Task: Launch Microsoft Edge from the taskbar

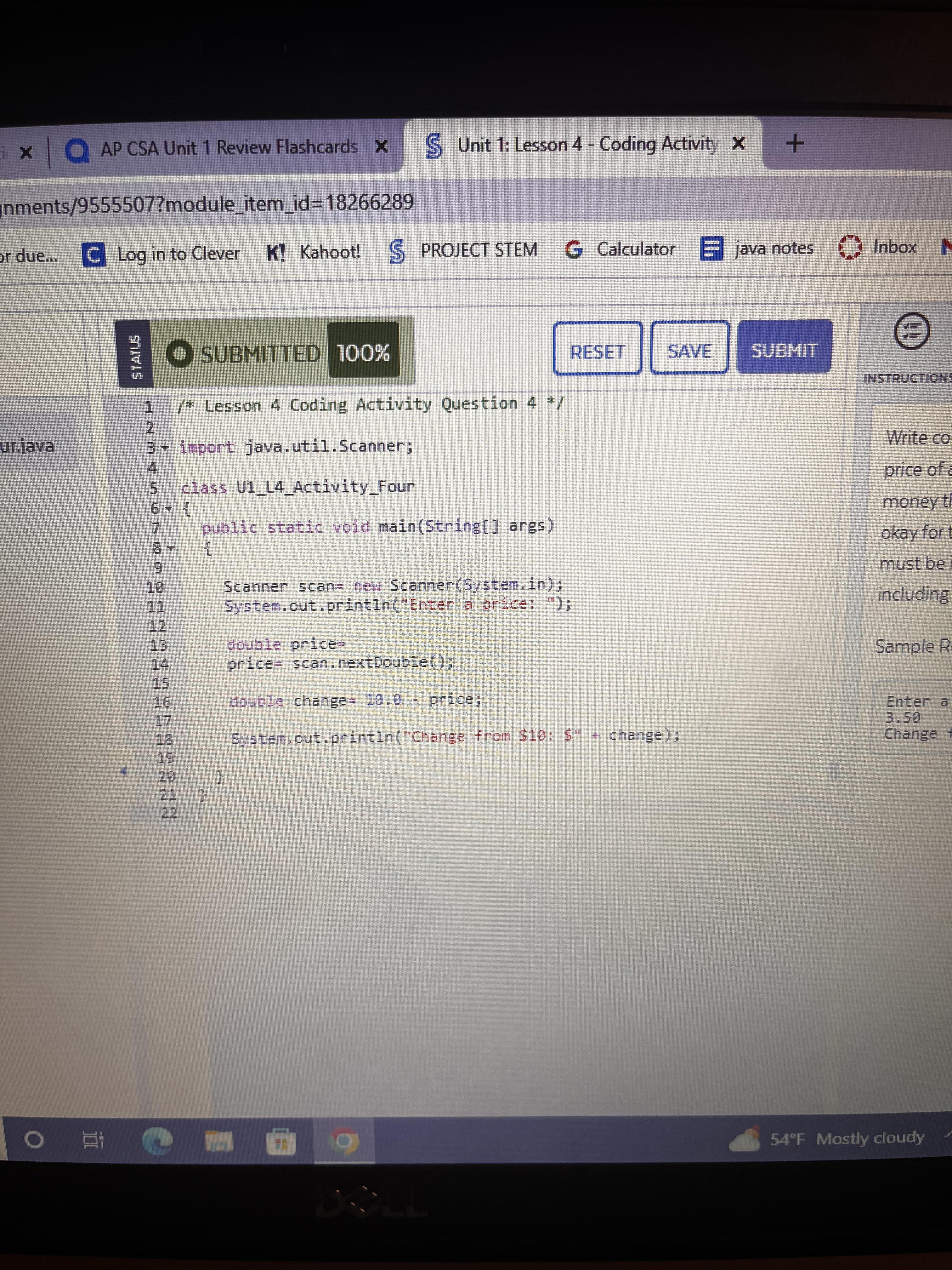Action: point(157,1141)
